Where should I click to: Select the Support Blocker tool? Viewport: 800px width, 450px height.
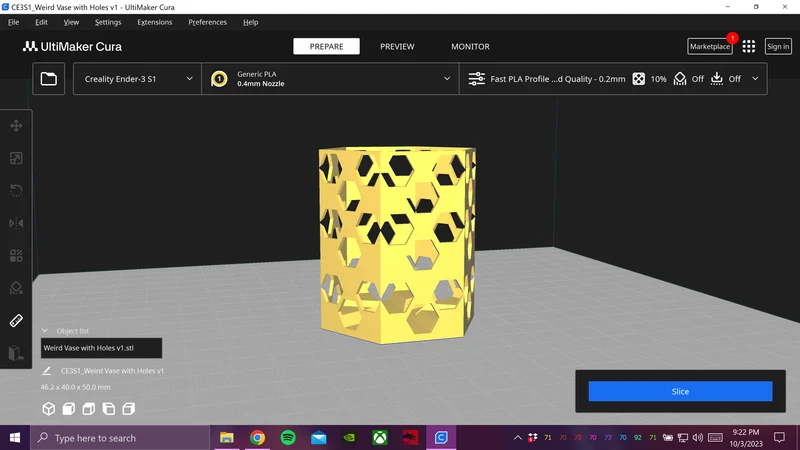16,288
